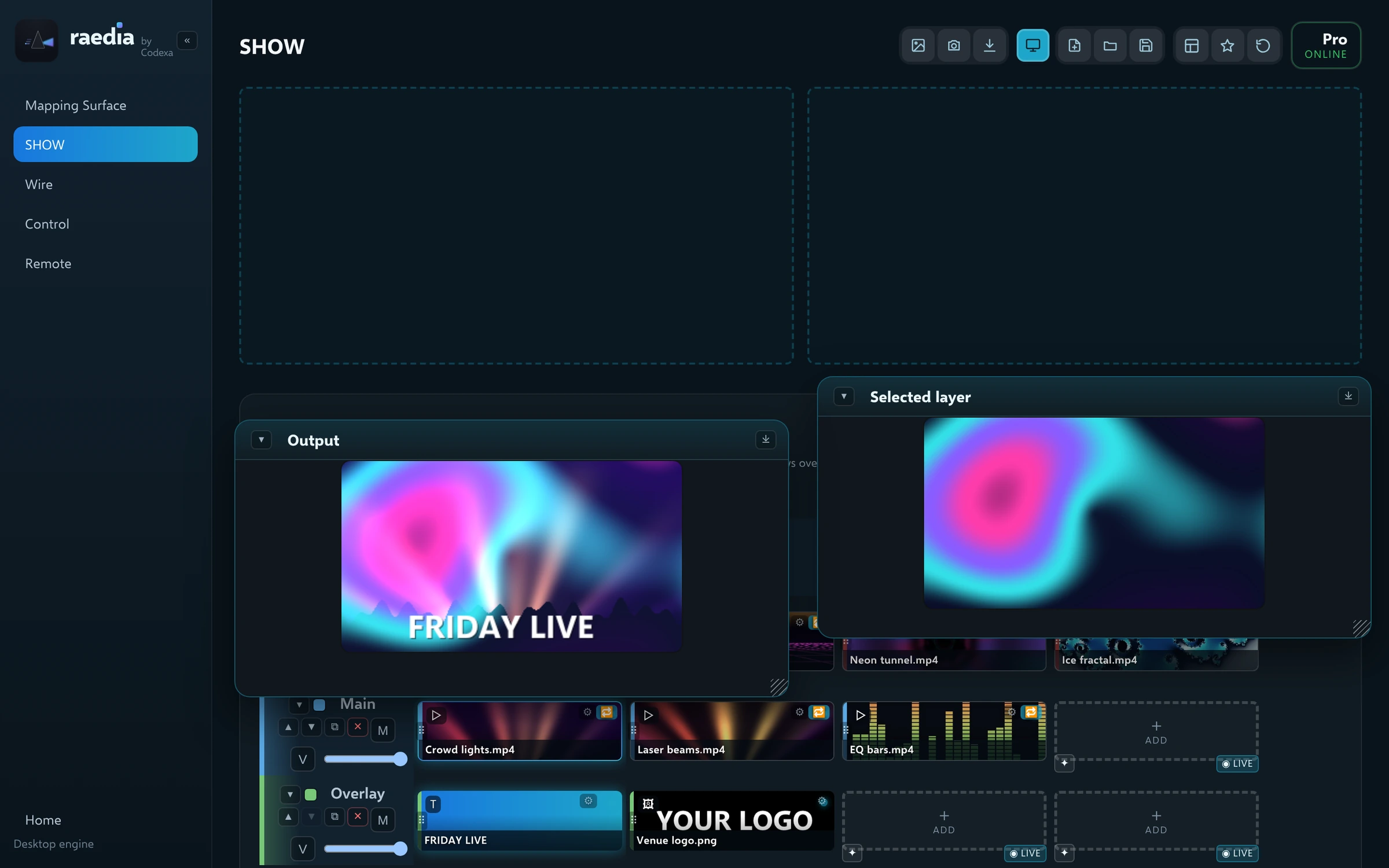Toggle the Overlay layer M button
This screenshot has width=1389, height=868.
[x=383, y=820]
